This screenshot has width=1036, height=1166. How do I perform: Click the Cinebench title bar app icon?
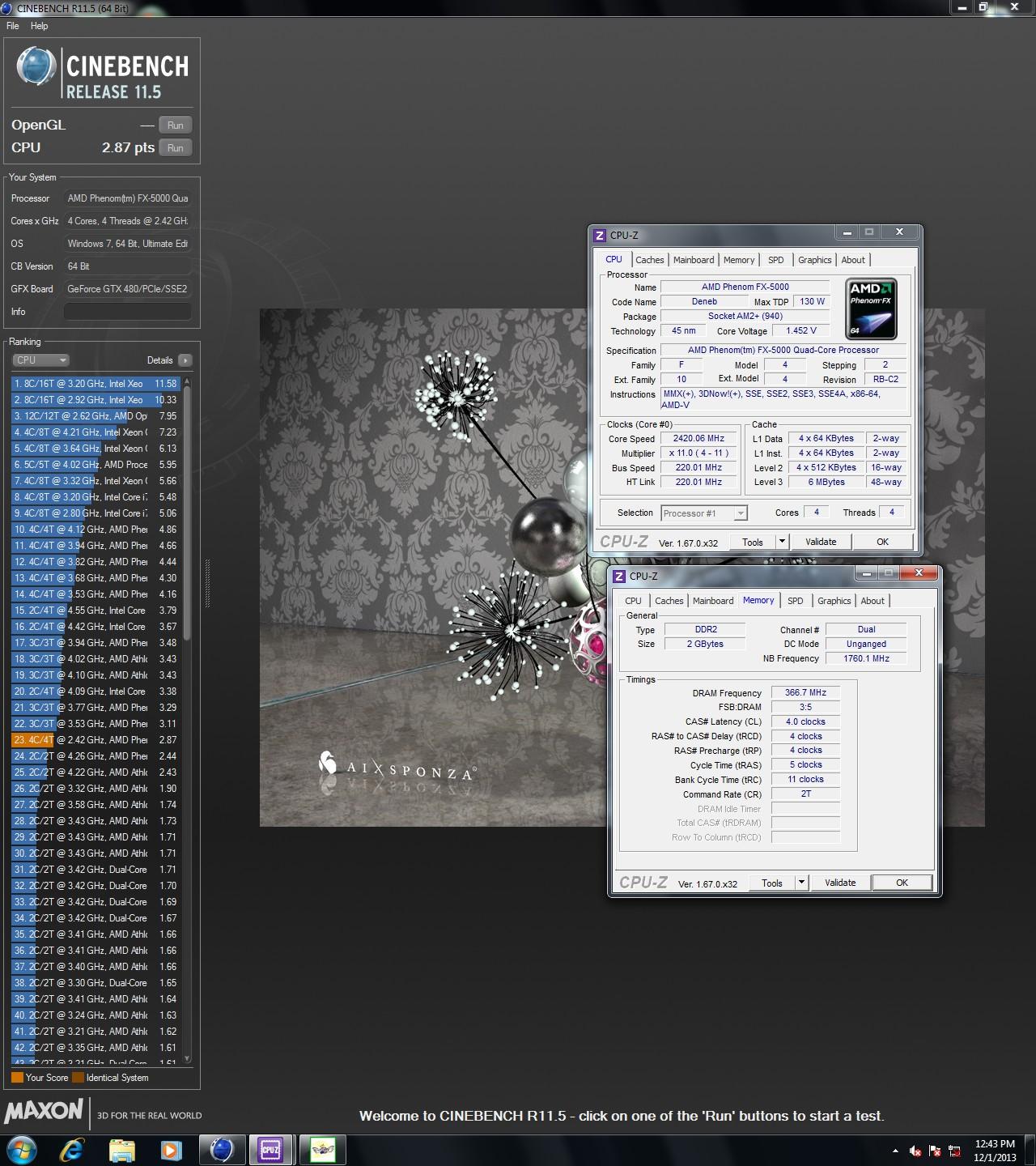point(8,8)
